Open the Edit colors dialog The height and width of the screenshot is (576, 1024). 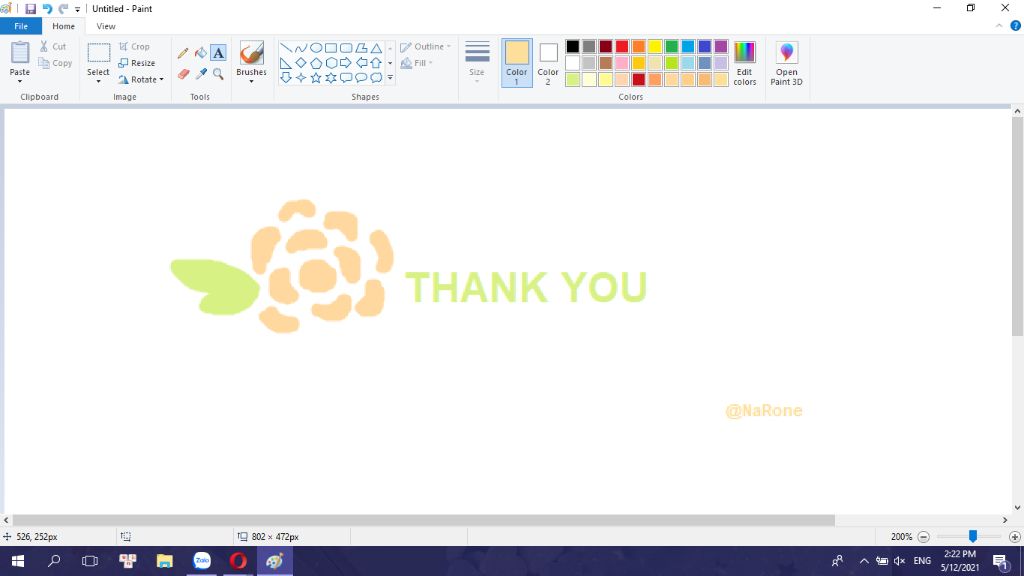pyautogui.click(x=744, y=63)
